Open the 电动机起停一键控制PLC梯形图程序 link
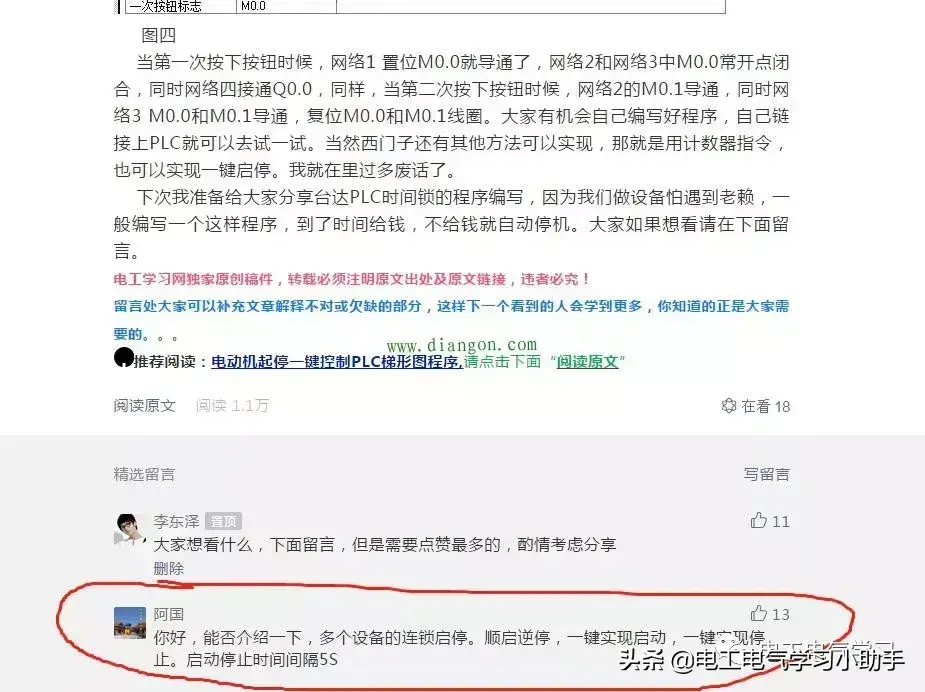Image resolution: width=925 pixels, height=692 pixels. coord(336,362)
